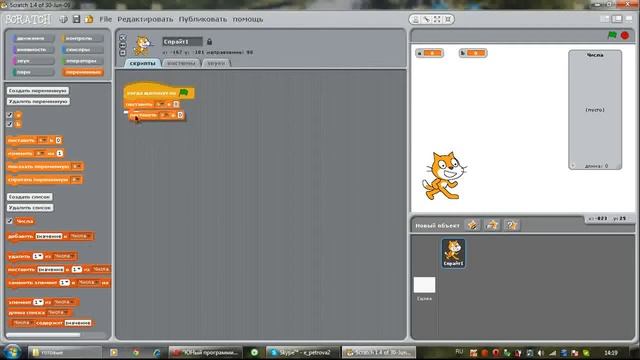Switch to the скрипты tab

(x=142, y=63)
